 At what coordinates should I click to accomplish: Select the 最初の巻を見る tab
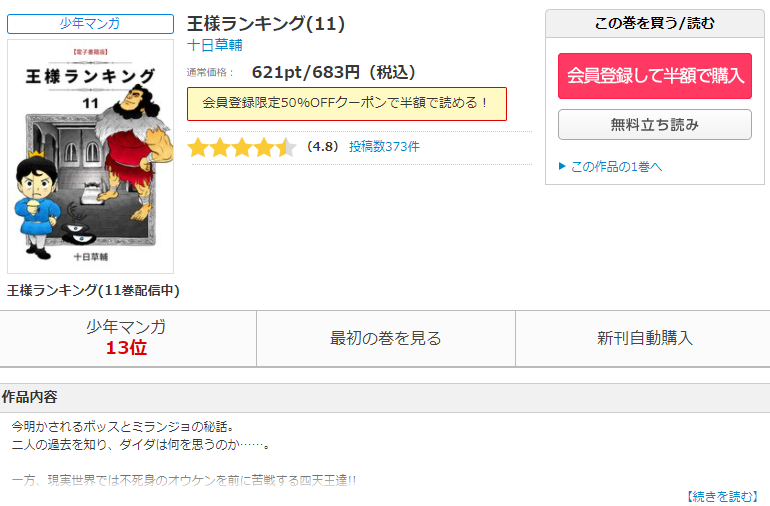pos(385,338)
